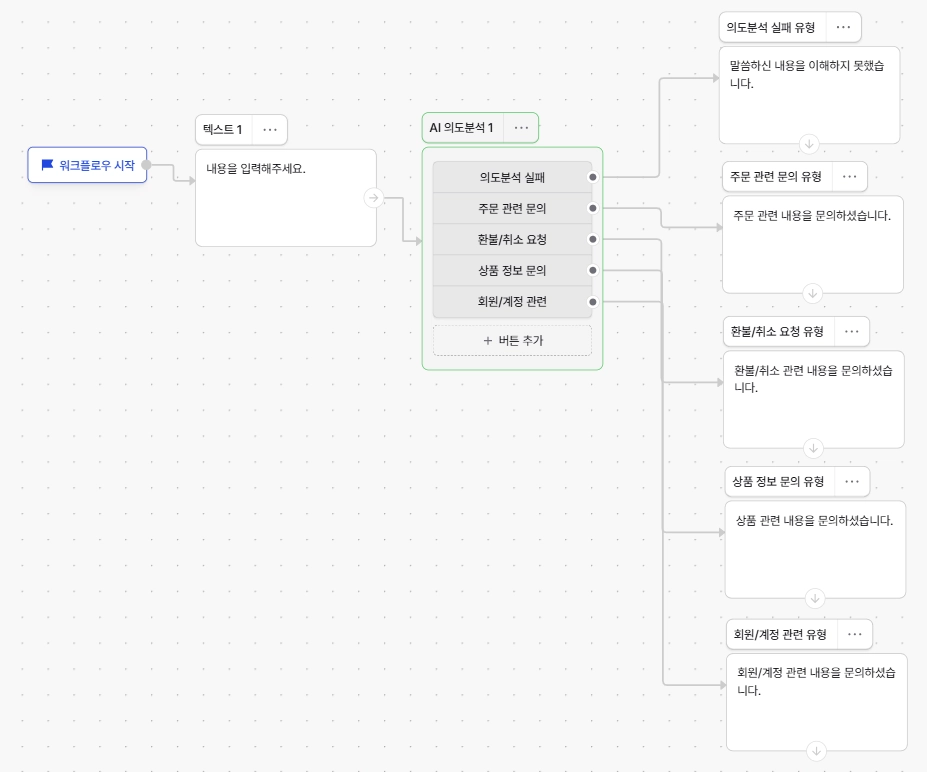Click the + 버튼 추가 button

[x=512, y=340]
